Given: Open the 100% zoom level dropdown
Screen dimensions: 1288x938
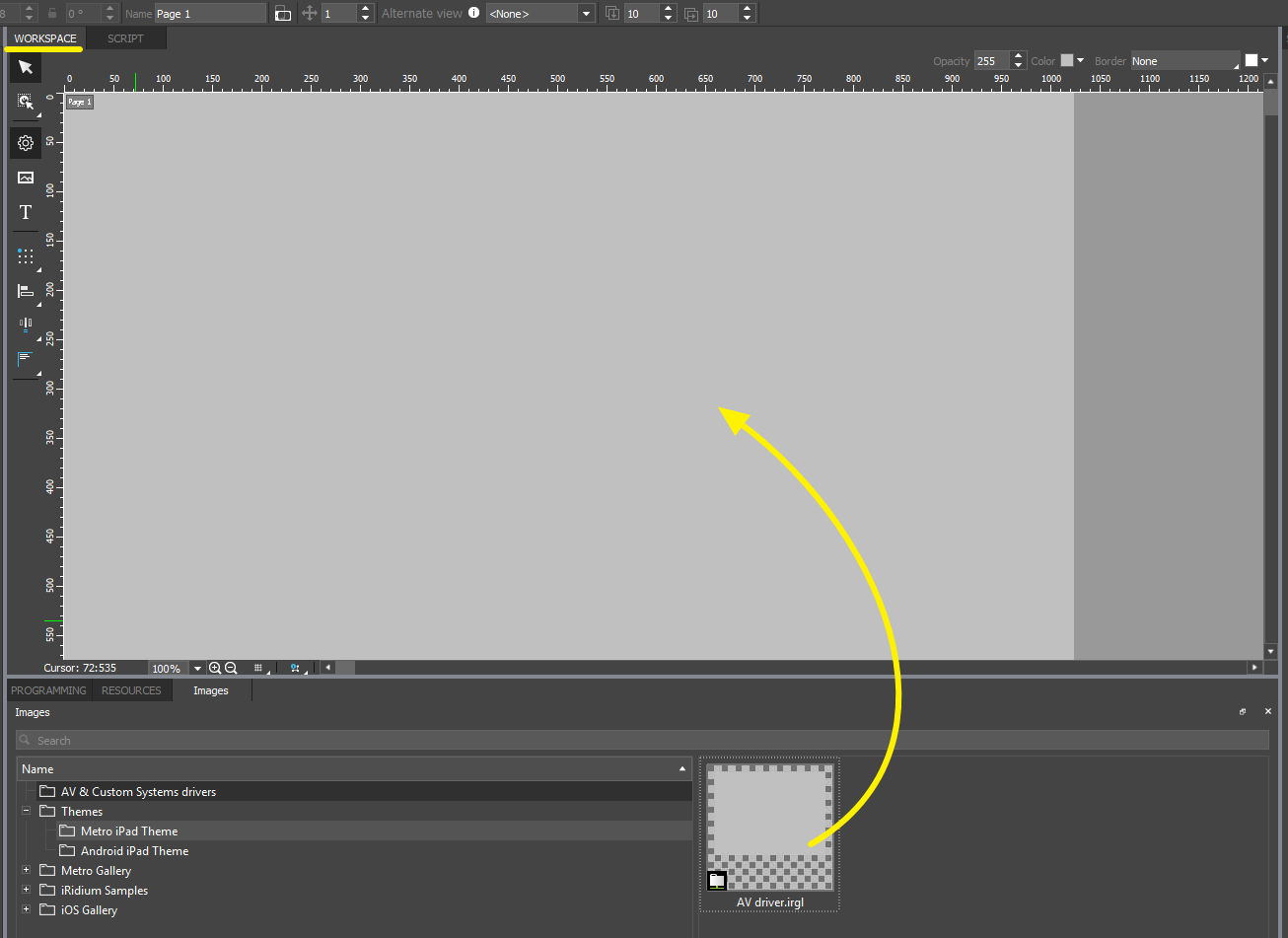Looking at the screenshot, I should pos(197,669).
